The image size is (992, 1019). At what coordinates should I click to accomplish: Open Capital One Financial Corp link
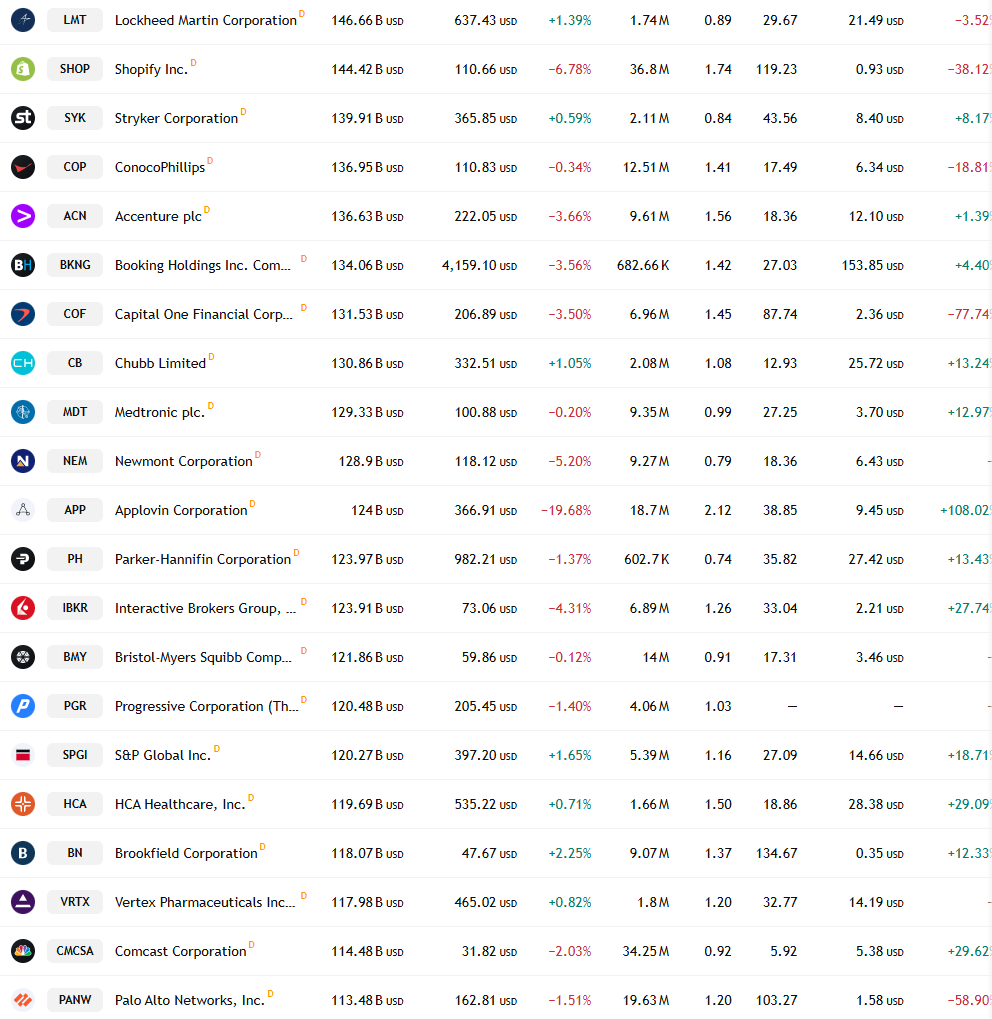point(203,315)
